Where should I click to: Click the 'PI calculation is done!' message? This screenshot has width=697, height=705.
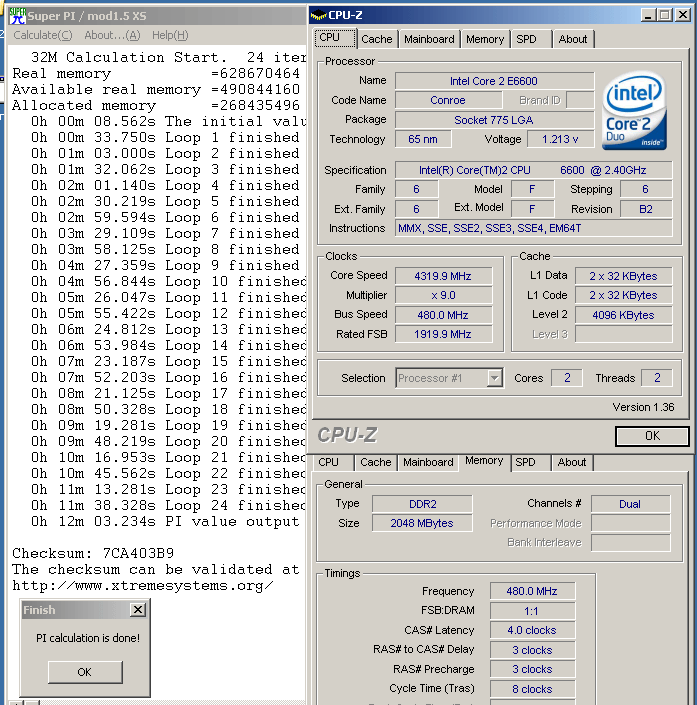(x=88, y=638)
